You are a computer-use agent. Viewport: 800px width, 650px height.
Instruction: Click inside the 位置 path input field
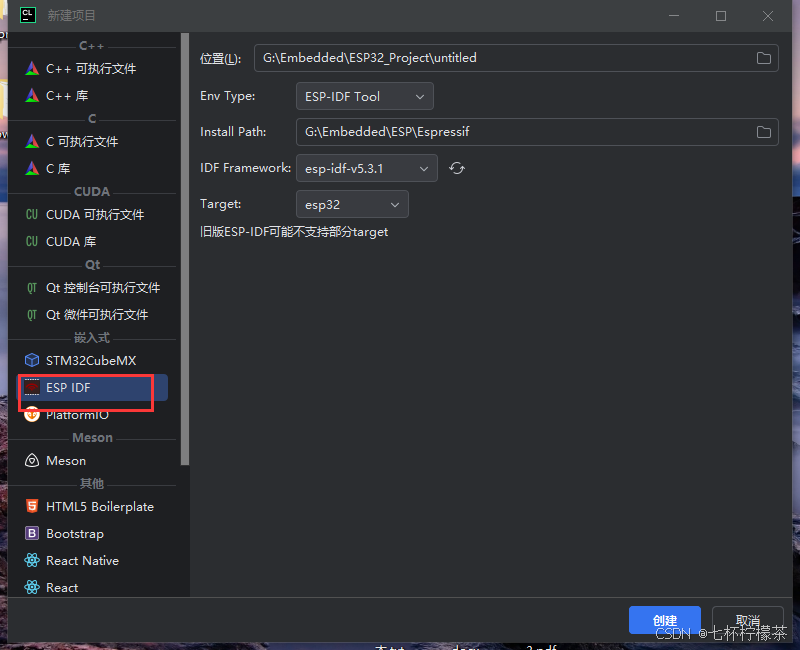pos(500,58)
